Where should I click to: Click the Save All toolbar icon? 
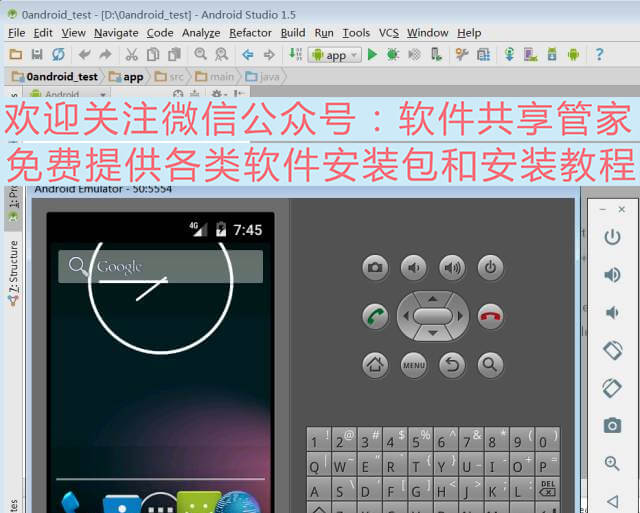tap(37, 54)
